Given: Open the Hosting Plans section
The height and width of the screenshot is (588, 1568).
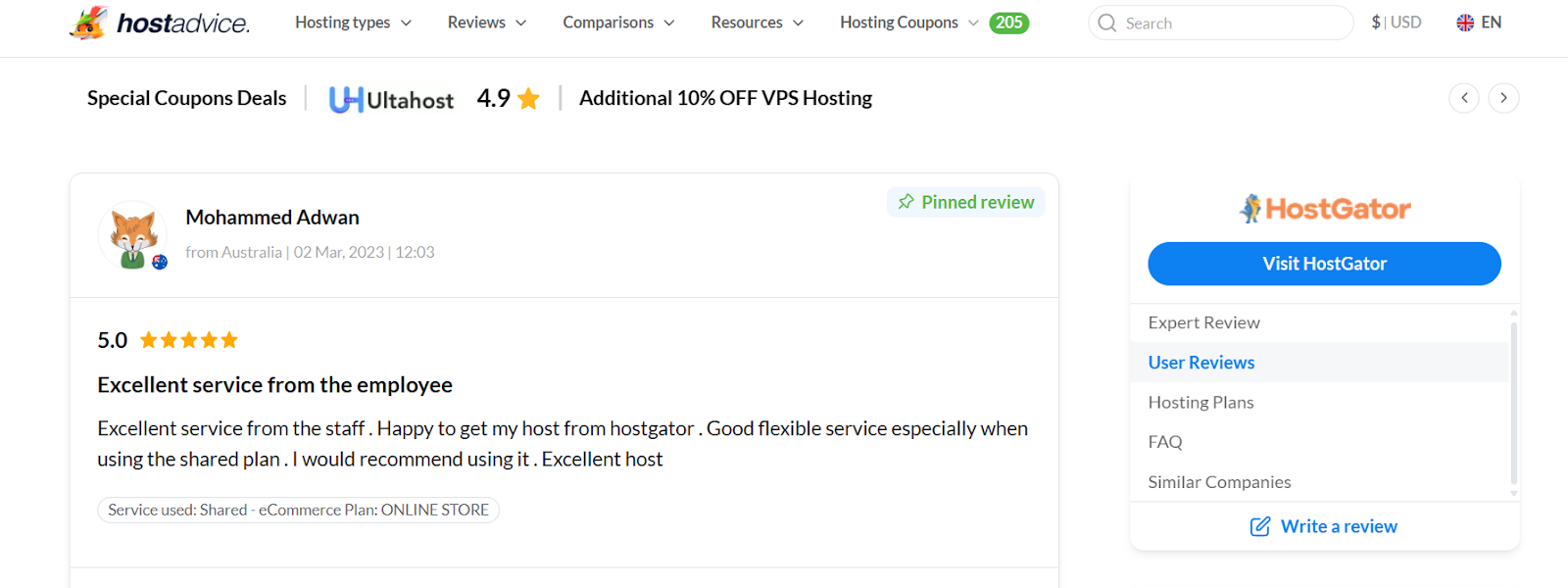Looking at the screenshot, I should pos(1200,402).
